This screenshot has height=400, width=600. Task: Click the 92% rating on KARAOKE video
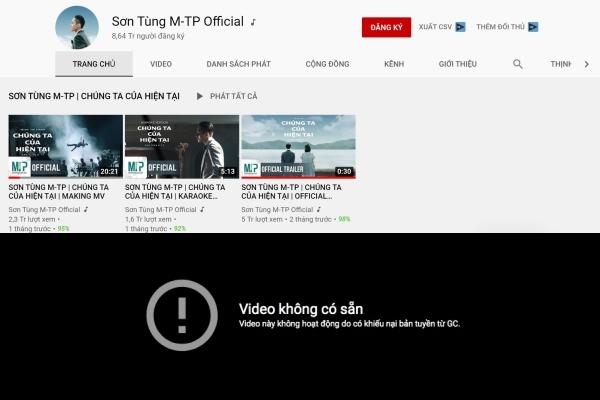[179, 229]
